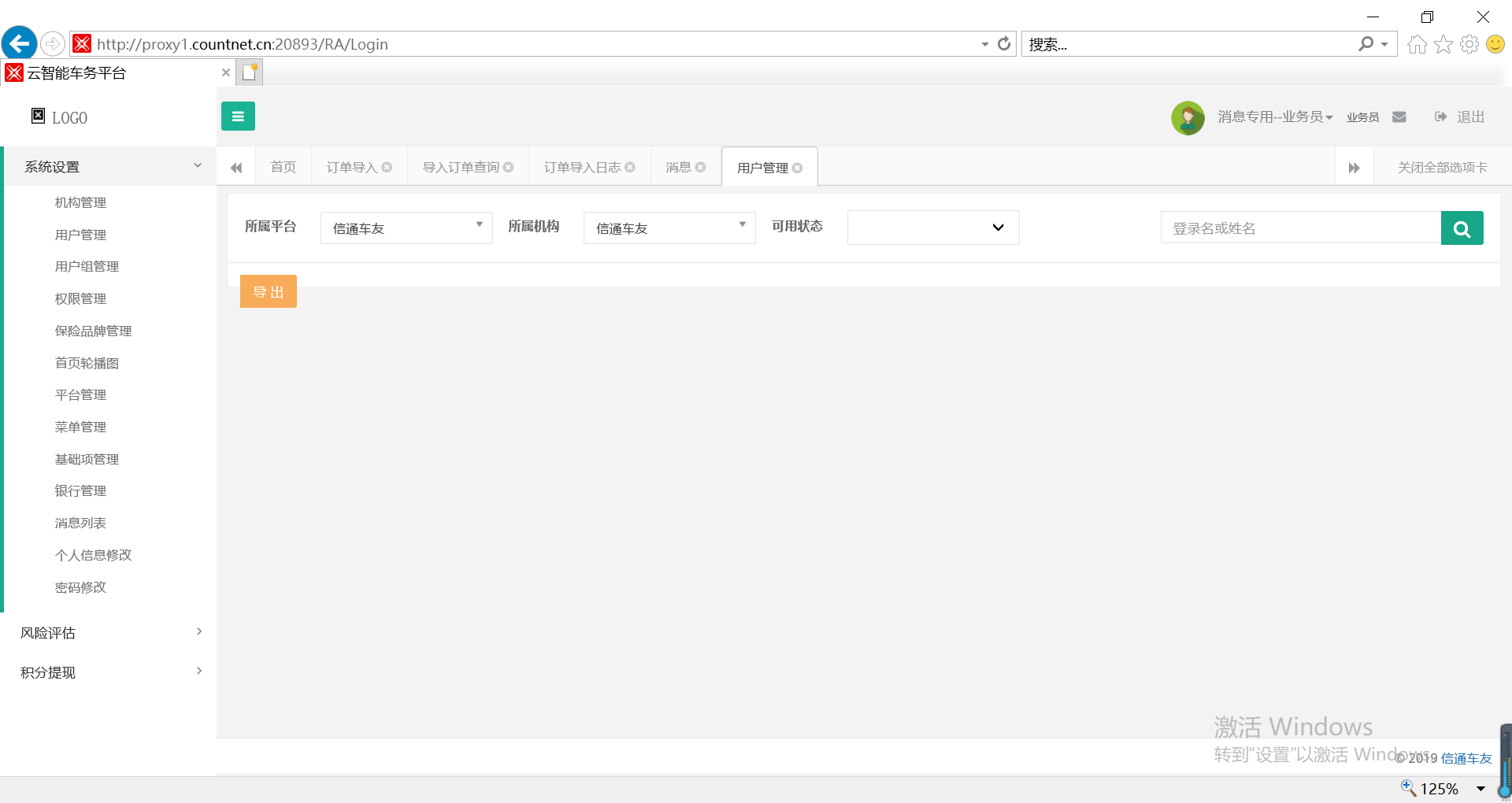Viewport: 1512px width, 803px height.
Task: Click 关闭全部选项卡 button
Action: pos(1443,167)
